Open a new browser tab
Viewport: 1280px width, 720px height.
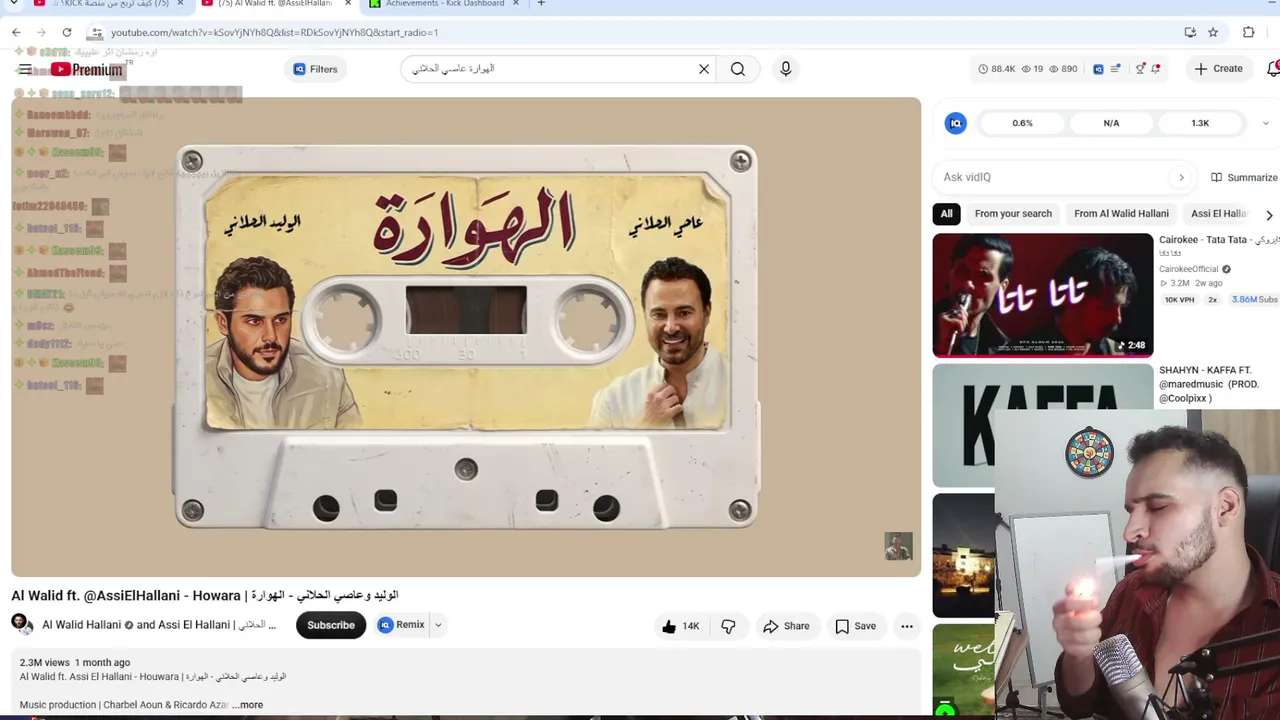(541, 4)
